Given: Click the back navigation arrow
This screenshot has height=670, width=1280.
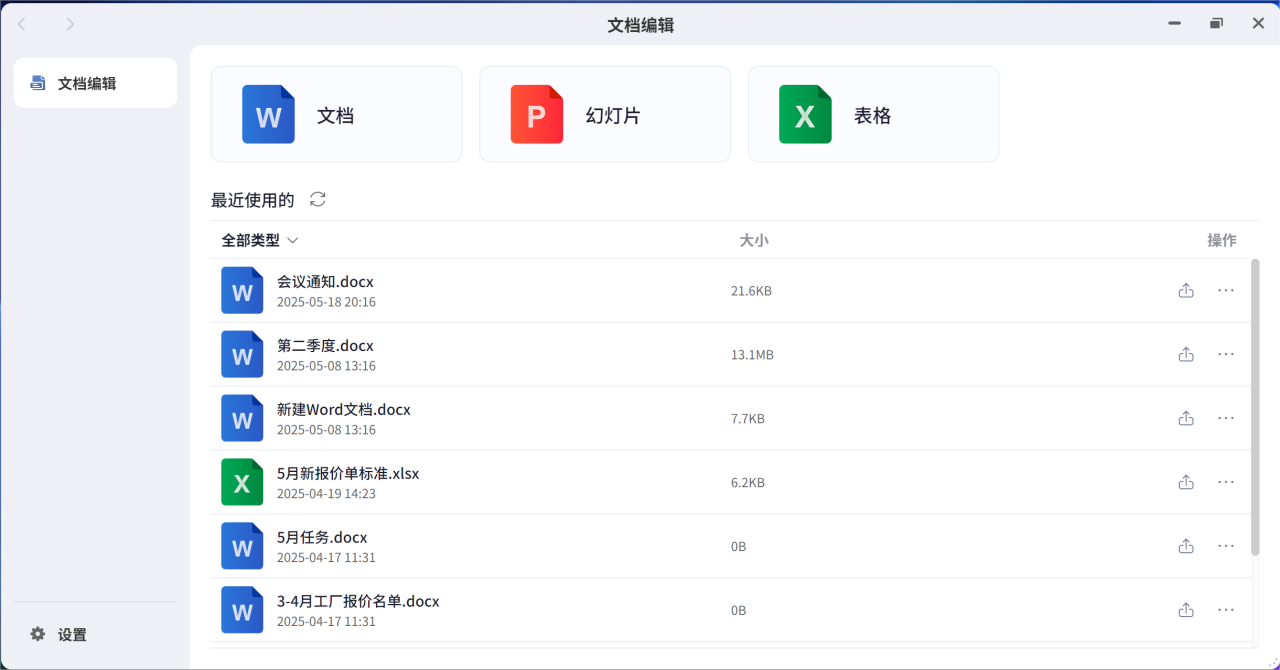Looking at the screenshot, I should (x=22, y=24).
